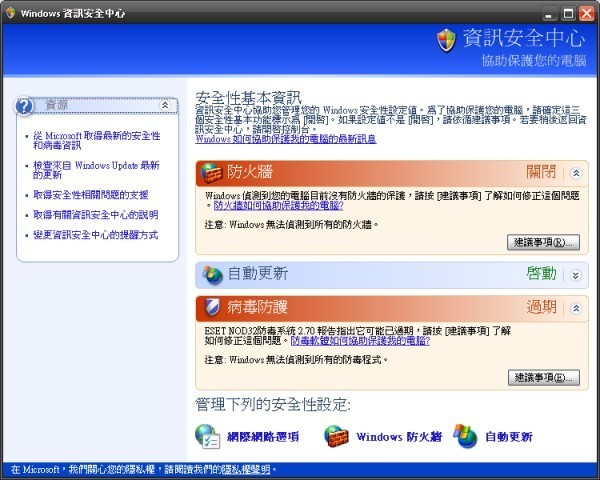The width and height of the screenshot is (600, 480).
Task: Click the virus protection shield icon
Action: 211,307
